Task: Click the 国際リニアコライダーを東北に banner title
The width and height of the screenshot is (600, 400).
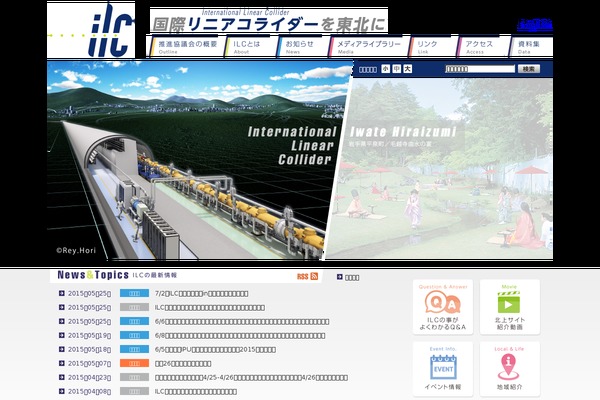Action: [269, 24]
